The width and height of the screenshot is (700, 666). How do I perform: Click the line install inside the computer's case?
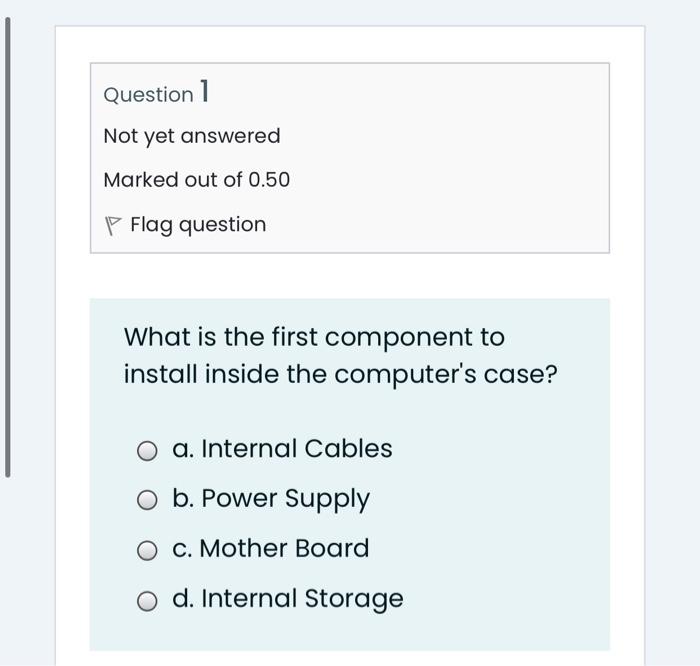pos(340,375)
